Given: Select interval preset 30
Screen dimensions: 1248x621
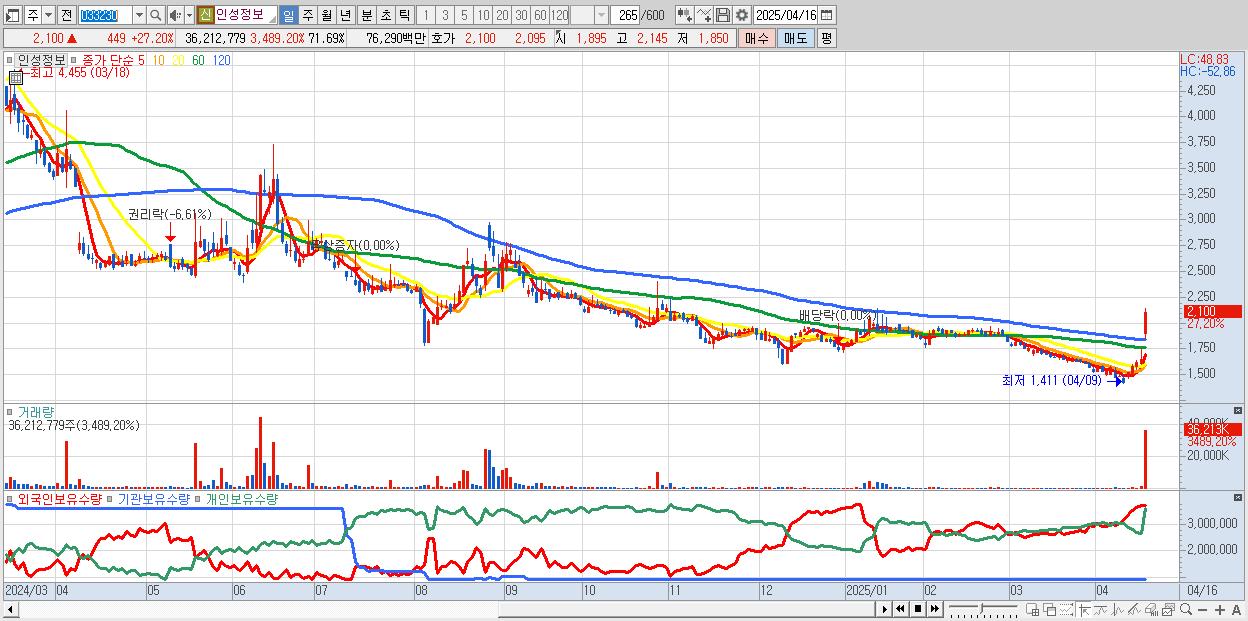Looking at the screenshot, I should [x=521, y=15].
